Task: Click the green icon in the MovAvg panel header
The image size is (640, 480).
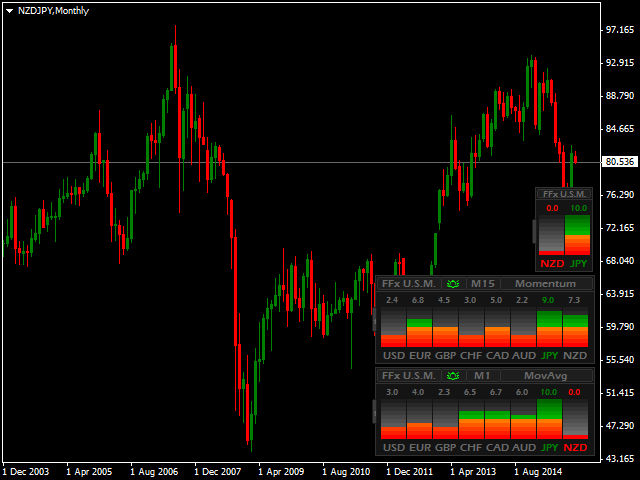Action: coord(453,375)
